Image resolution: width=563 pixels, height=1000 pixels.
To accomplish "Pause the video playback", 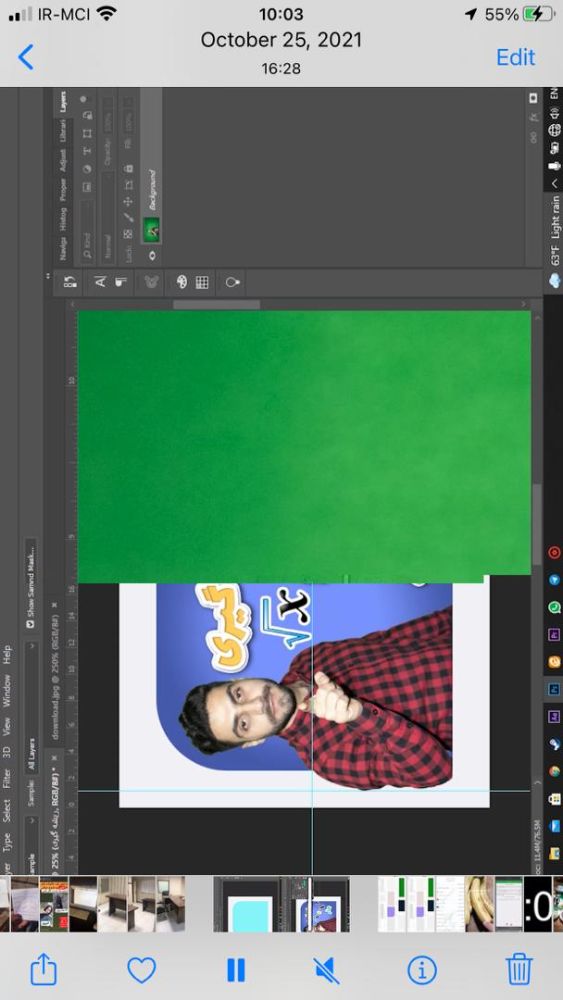I will coord(236,970).
